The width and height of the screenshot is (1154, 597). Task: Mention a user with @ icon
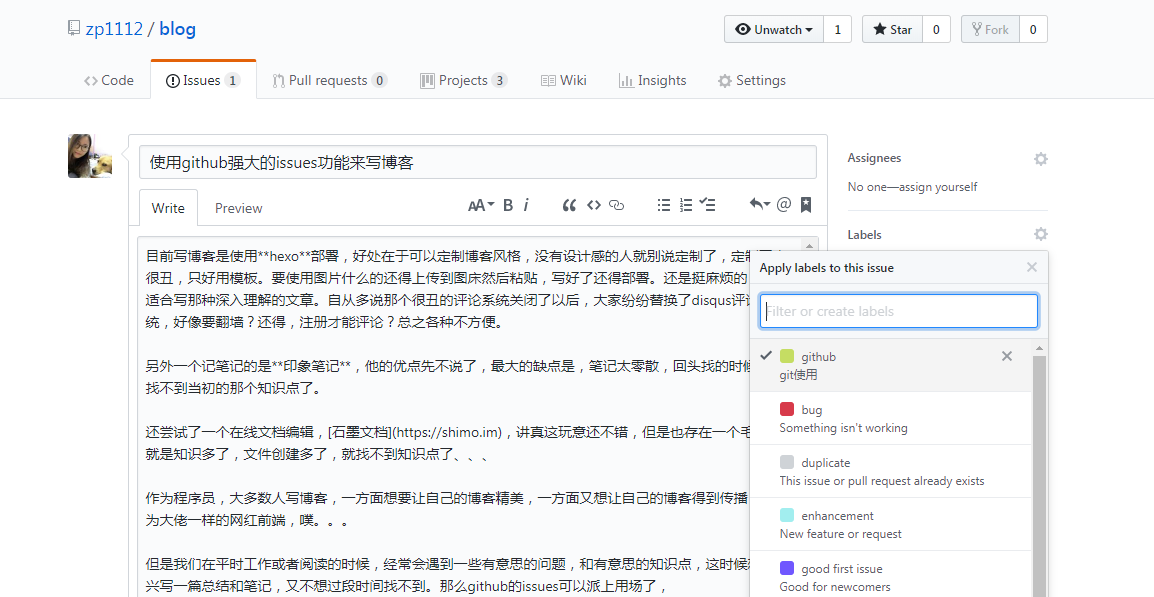point(784,205)
